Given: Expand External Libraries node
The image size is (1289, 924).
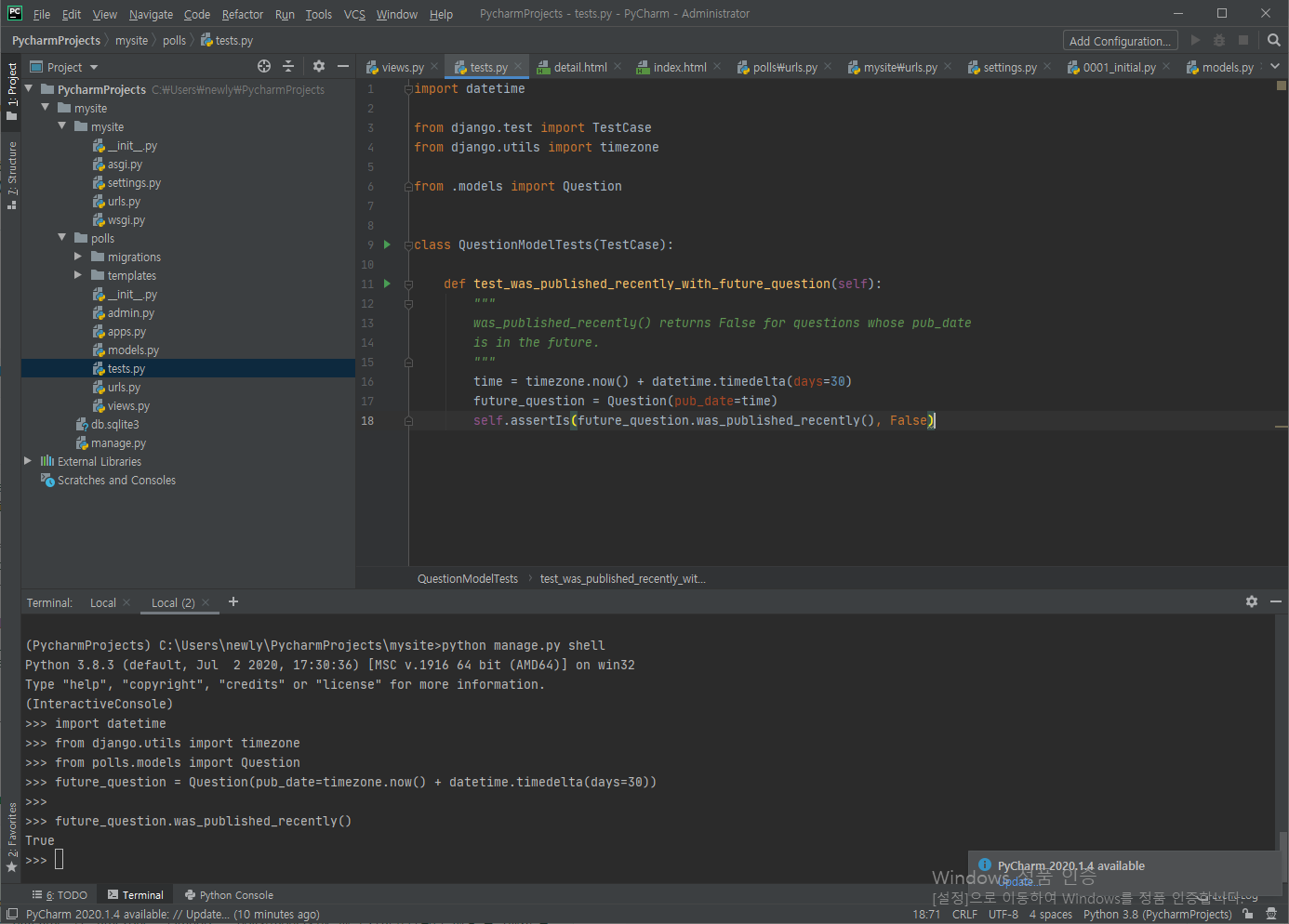Looking at the screenshot, I should pyautogui.click(x=28, y=461).
